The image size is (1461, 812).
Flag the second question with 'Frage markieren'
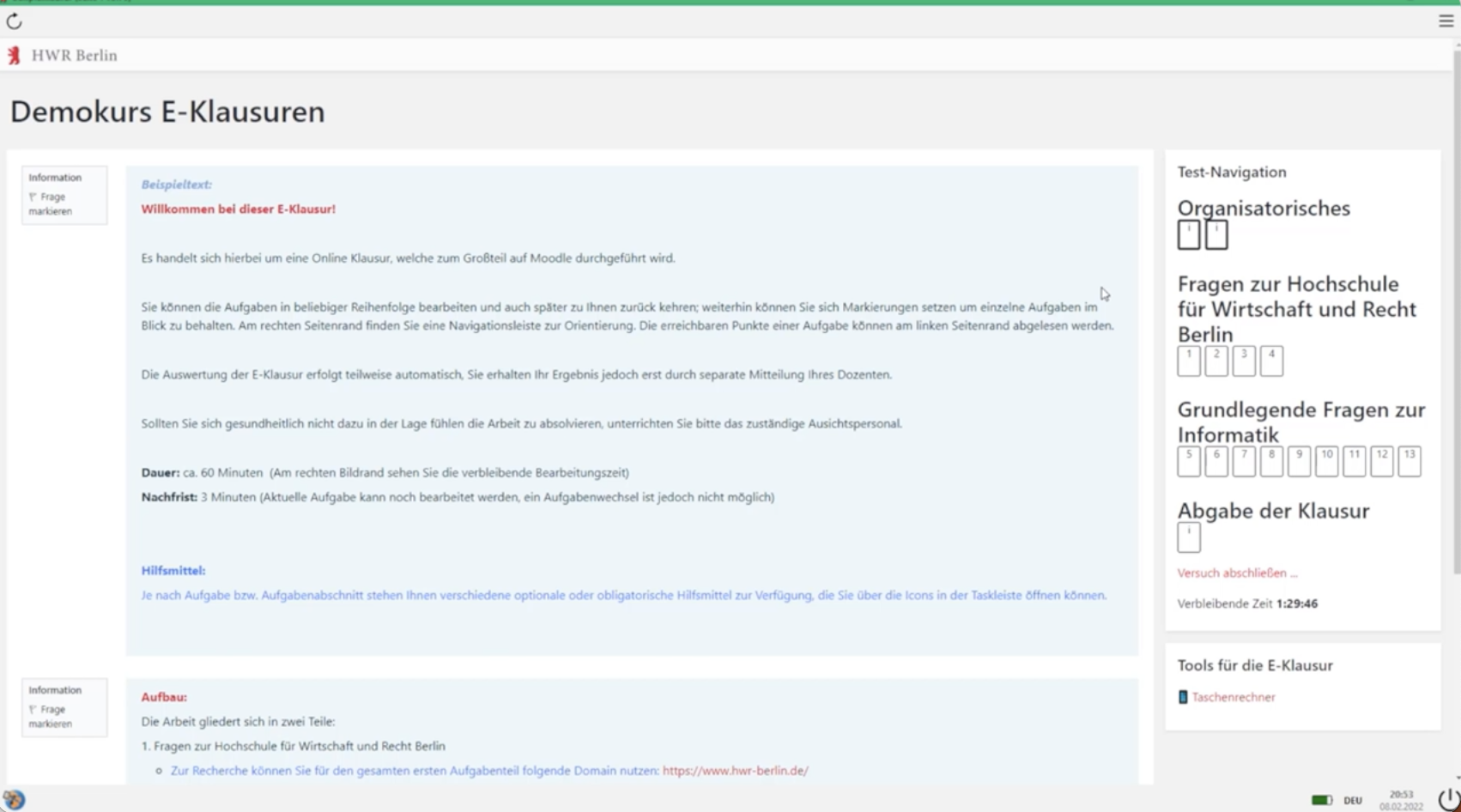click(52, 714)
